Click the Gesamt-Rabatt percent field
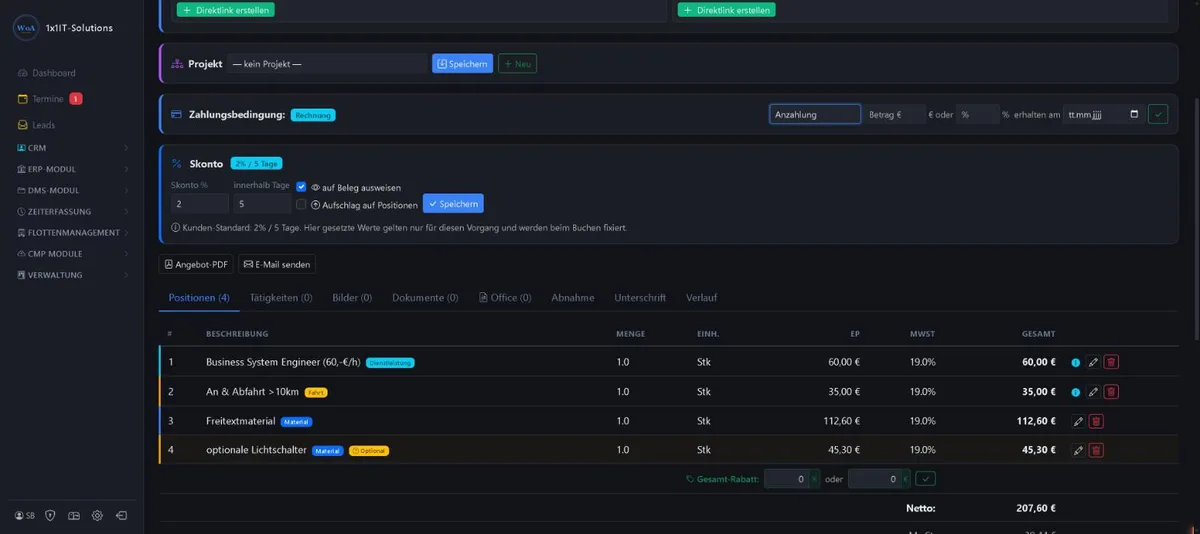Image resolution: width=1200 pixels, height=534 pixels. click(787, 479)
